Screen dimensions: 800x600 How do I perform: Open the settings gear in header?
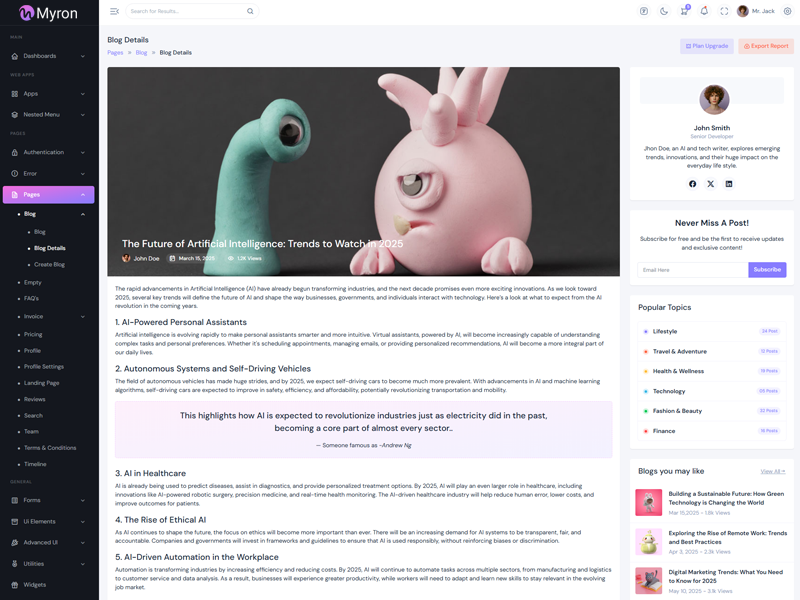pos(787,11)
